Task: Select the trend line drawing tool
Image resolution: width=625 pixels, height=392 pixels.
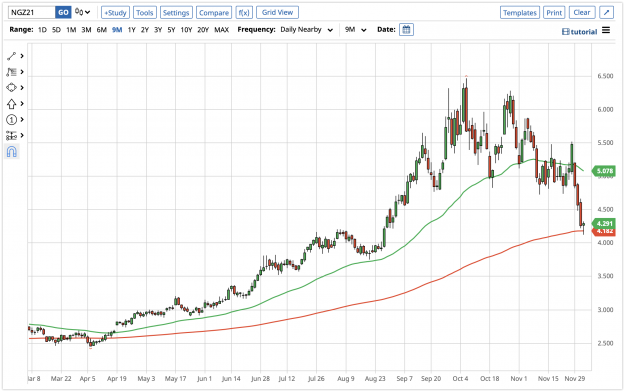Action: pyautogui.click(x=12, y=56)
